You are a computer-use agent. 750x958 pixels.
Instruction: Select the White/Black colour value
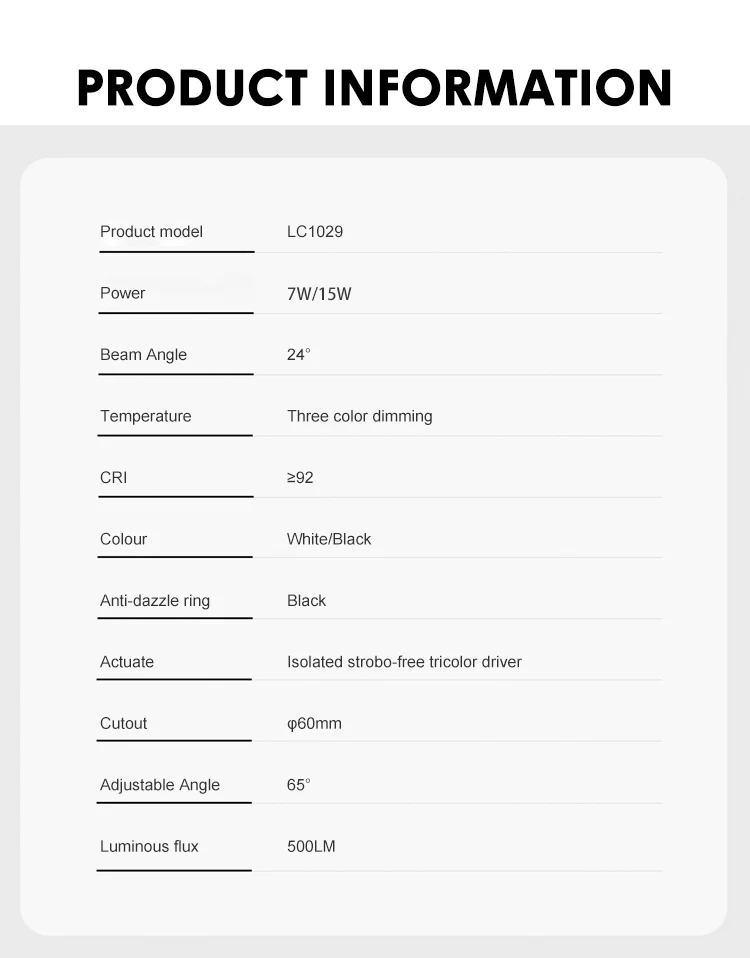[329, 539]
